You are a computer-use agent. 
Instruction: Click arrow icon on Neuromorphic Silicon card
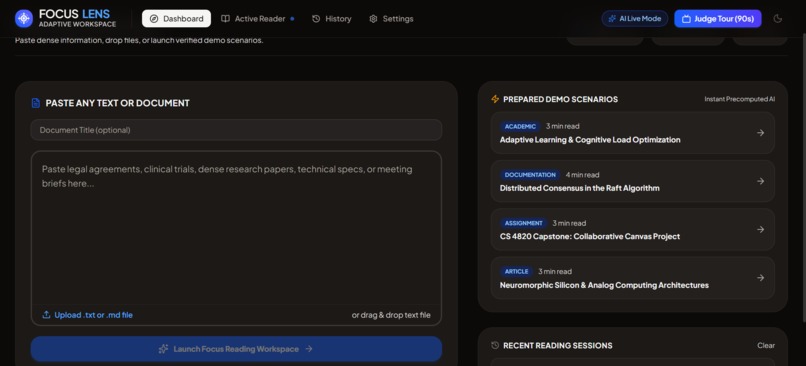760,278
